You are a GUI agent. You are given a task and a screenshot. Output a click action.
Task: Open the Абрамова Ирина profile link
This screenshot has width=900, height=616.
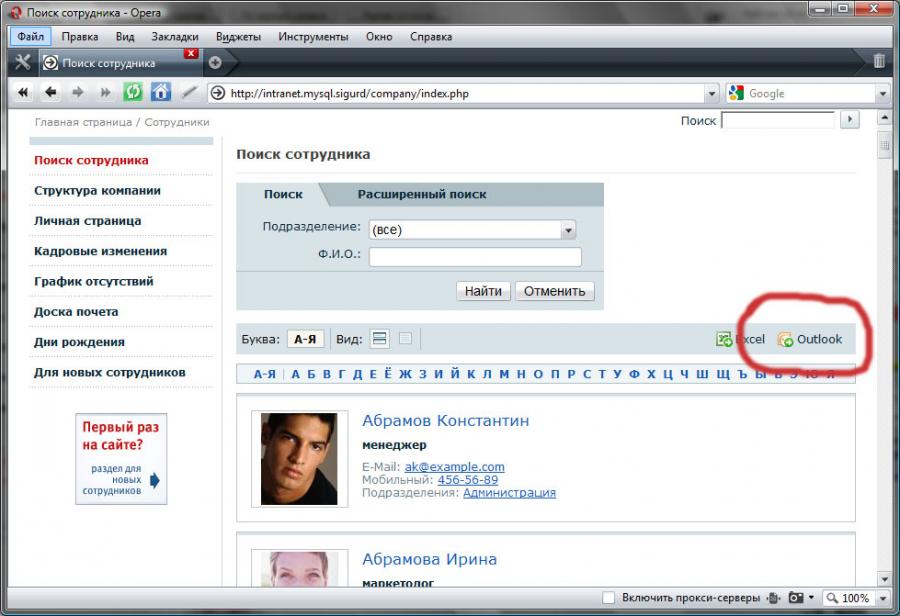point(429,559)
